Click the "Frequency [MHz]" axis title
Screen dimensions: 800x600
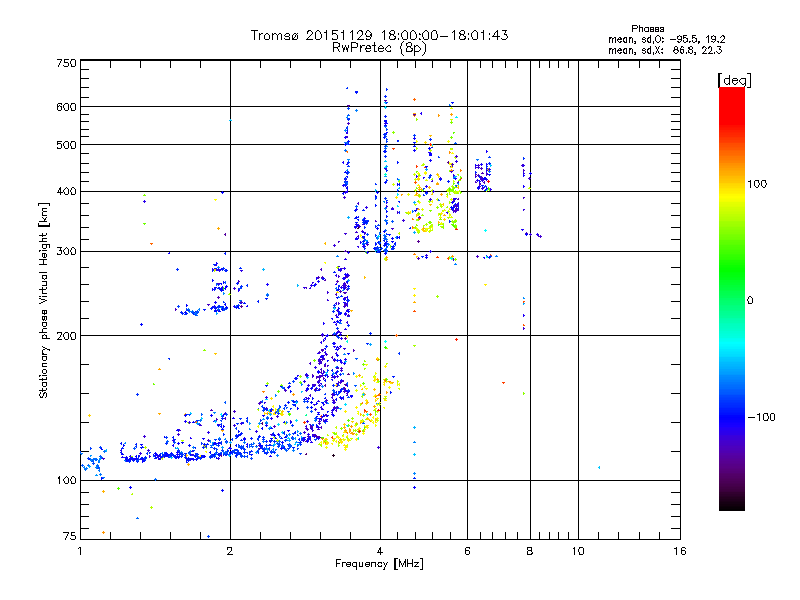tap(379, 564)
